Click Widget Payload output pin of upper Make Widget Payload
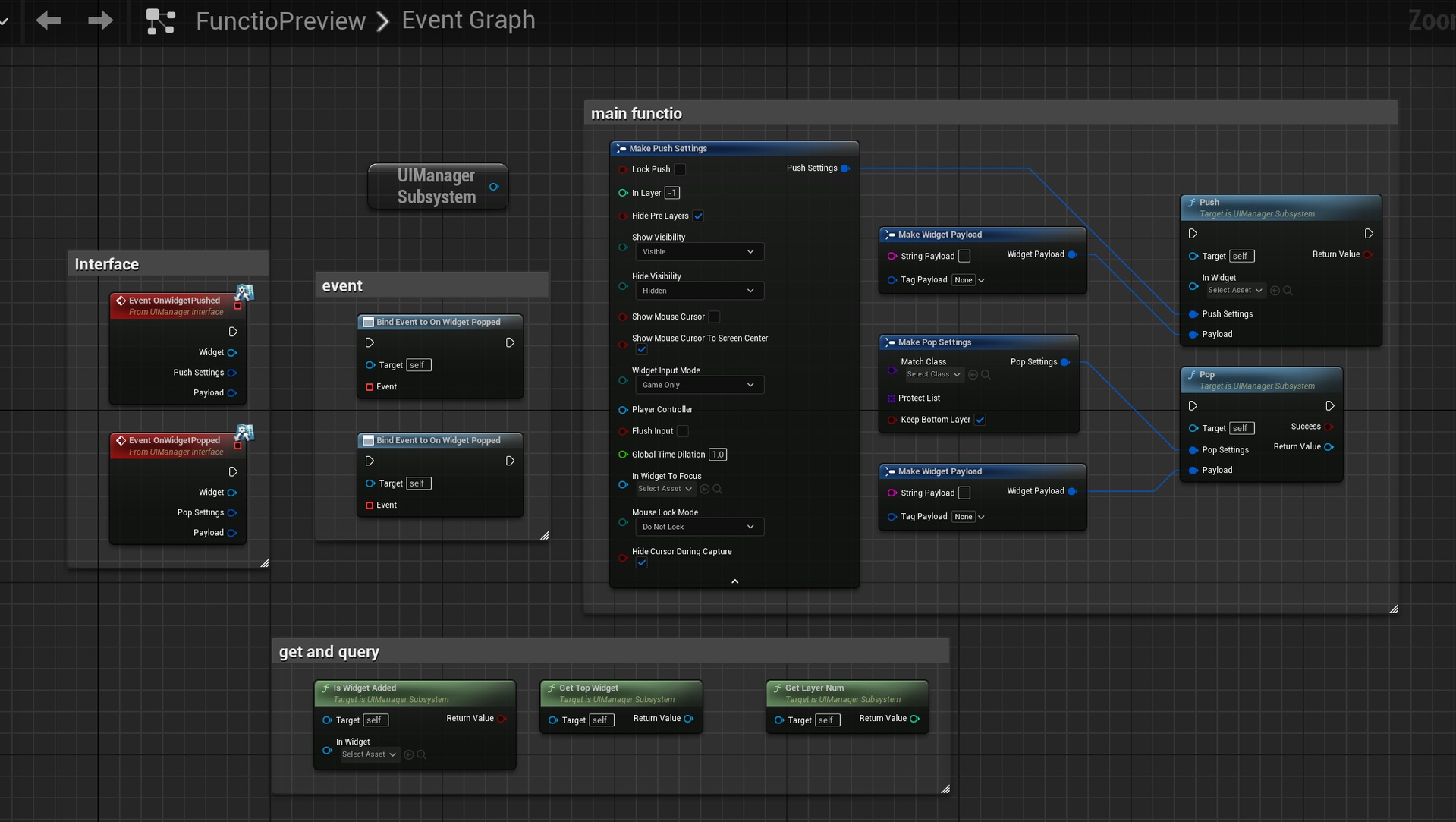 tap(1072, 254)
